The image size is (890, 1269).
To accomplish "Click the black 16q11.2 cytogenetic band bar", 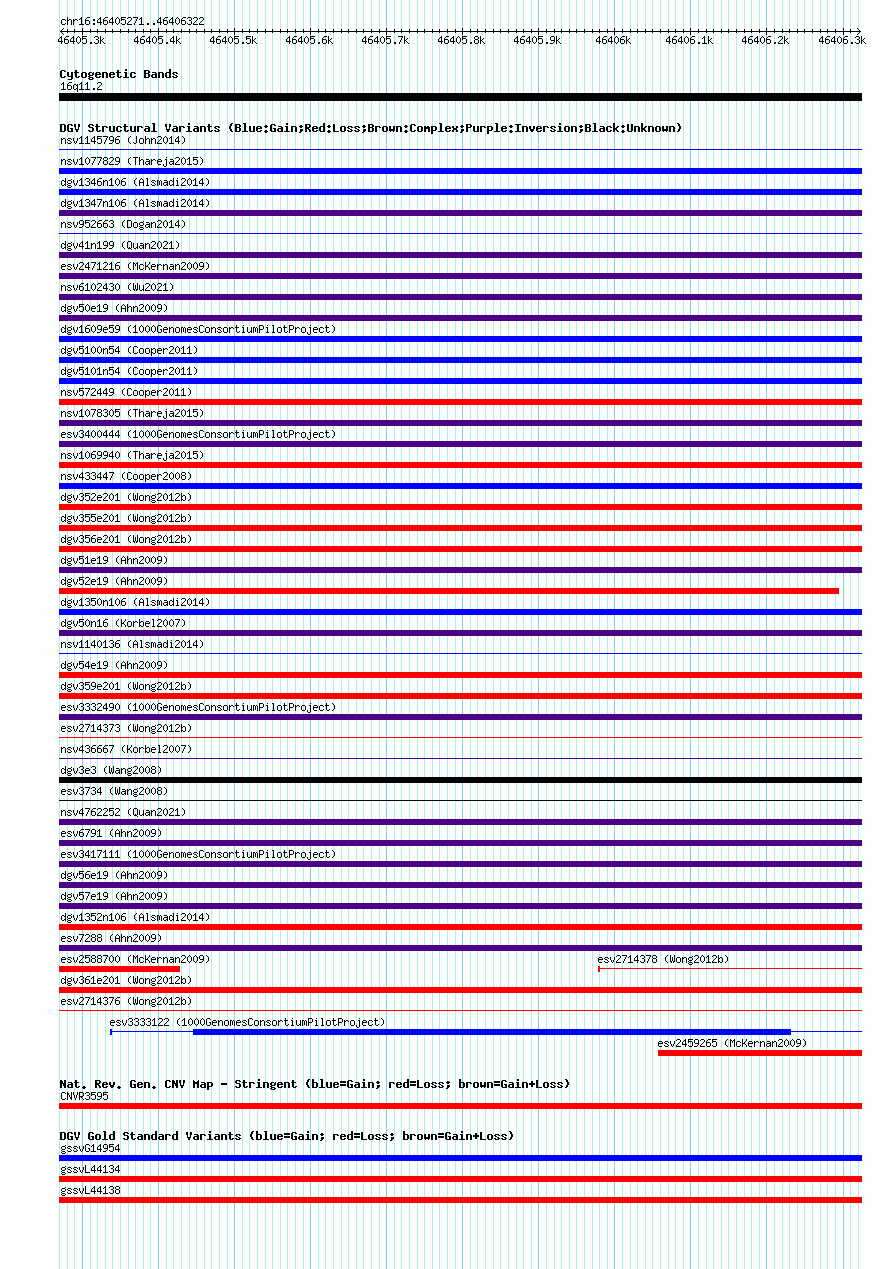I will [x=460, y=97].
